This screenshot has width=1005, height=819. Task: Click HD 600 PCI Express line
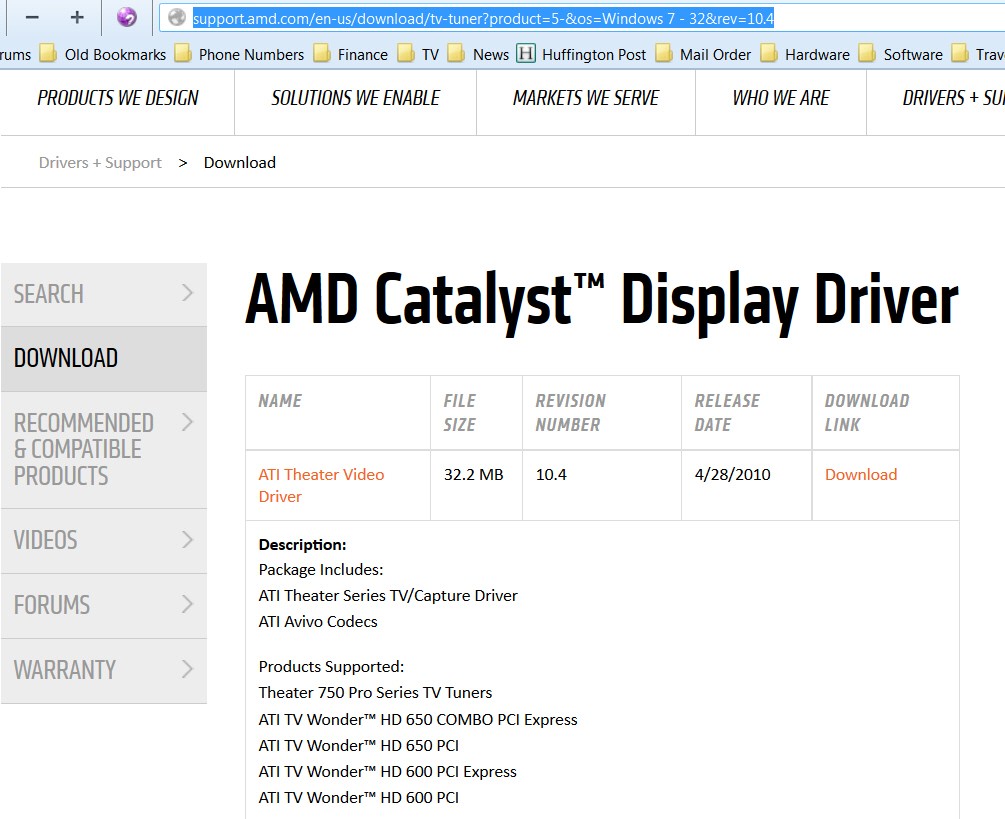coord(388,772)
